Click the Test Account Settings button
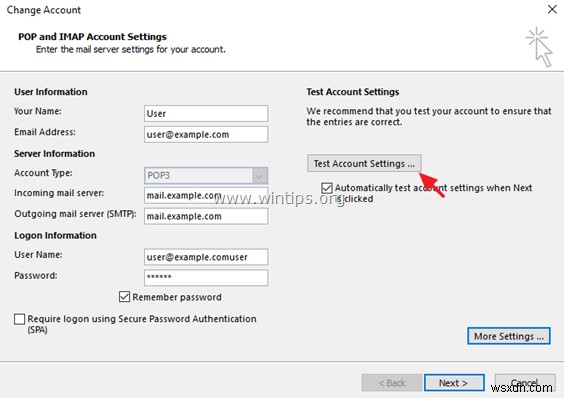The width and height of the screenshot is (564, 398). (x=364, y=163)
